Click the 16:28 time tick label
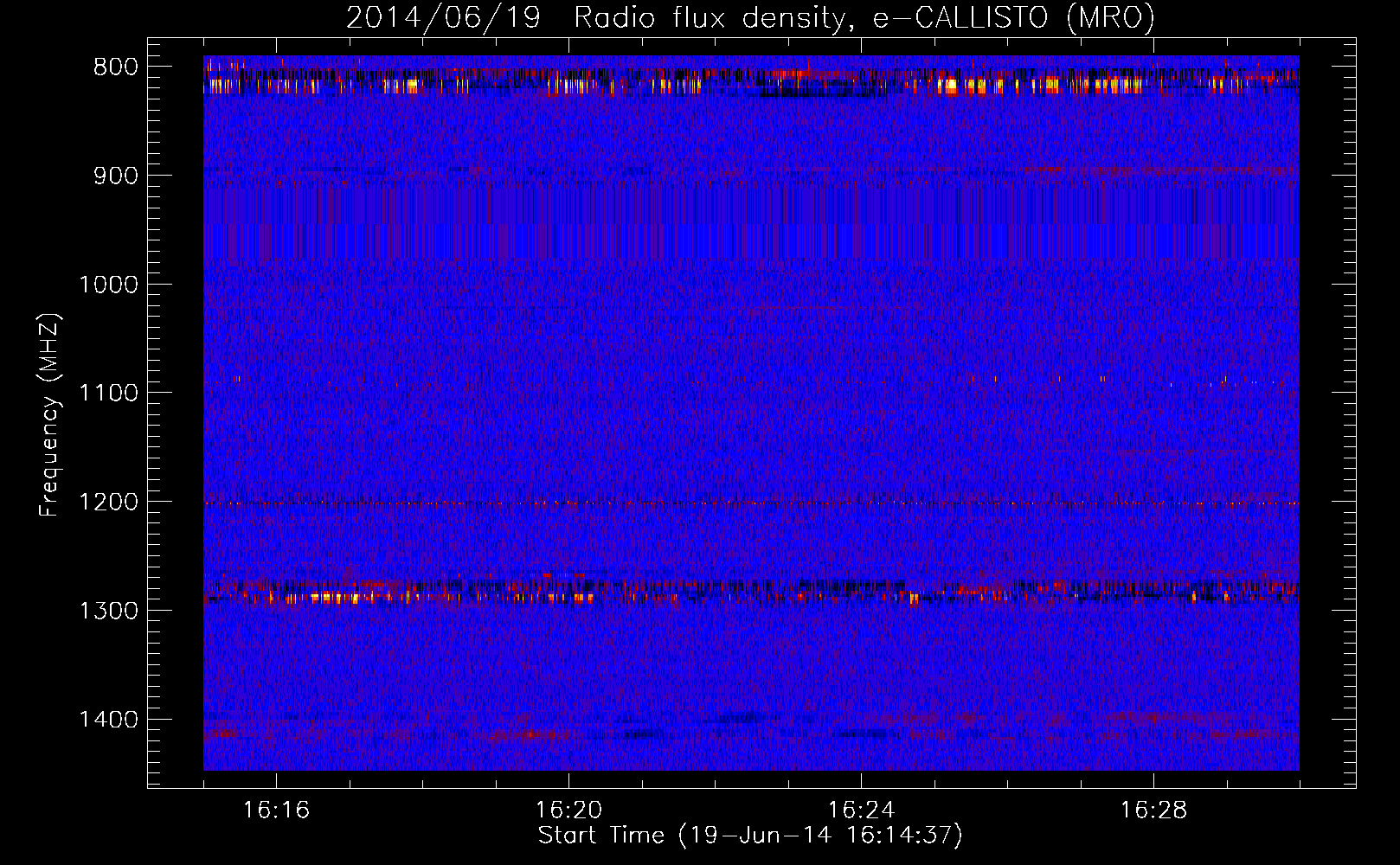 tap(1153, 811)
